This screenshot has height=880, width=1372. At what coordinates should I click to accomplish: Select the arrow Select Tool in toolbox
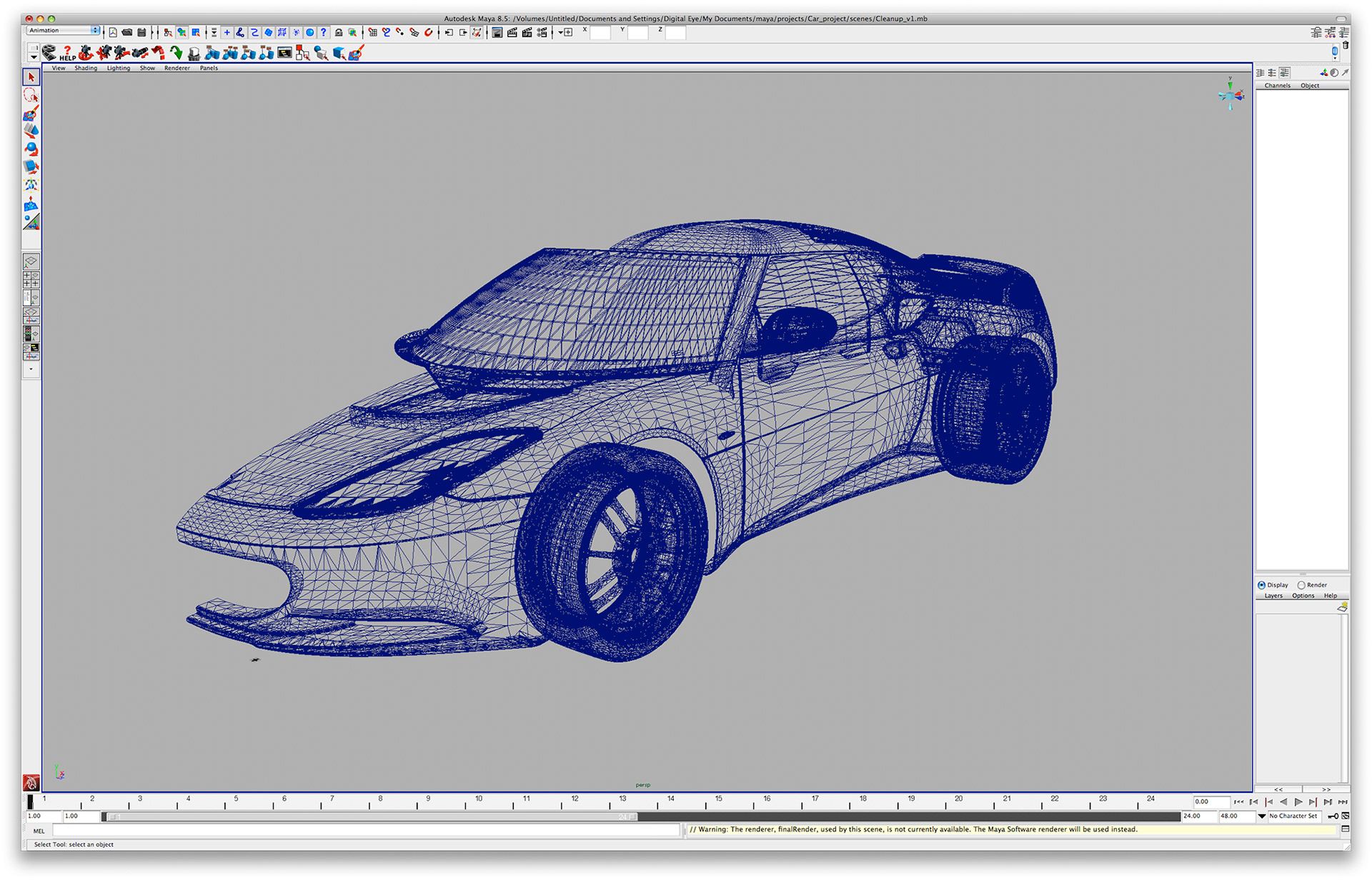tap(31, 76)
